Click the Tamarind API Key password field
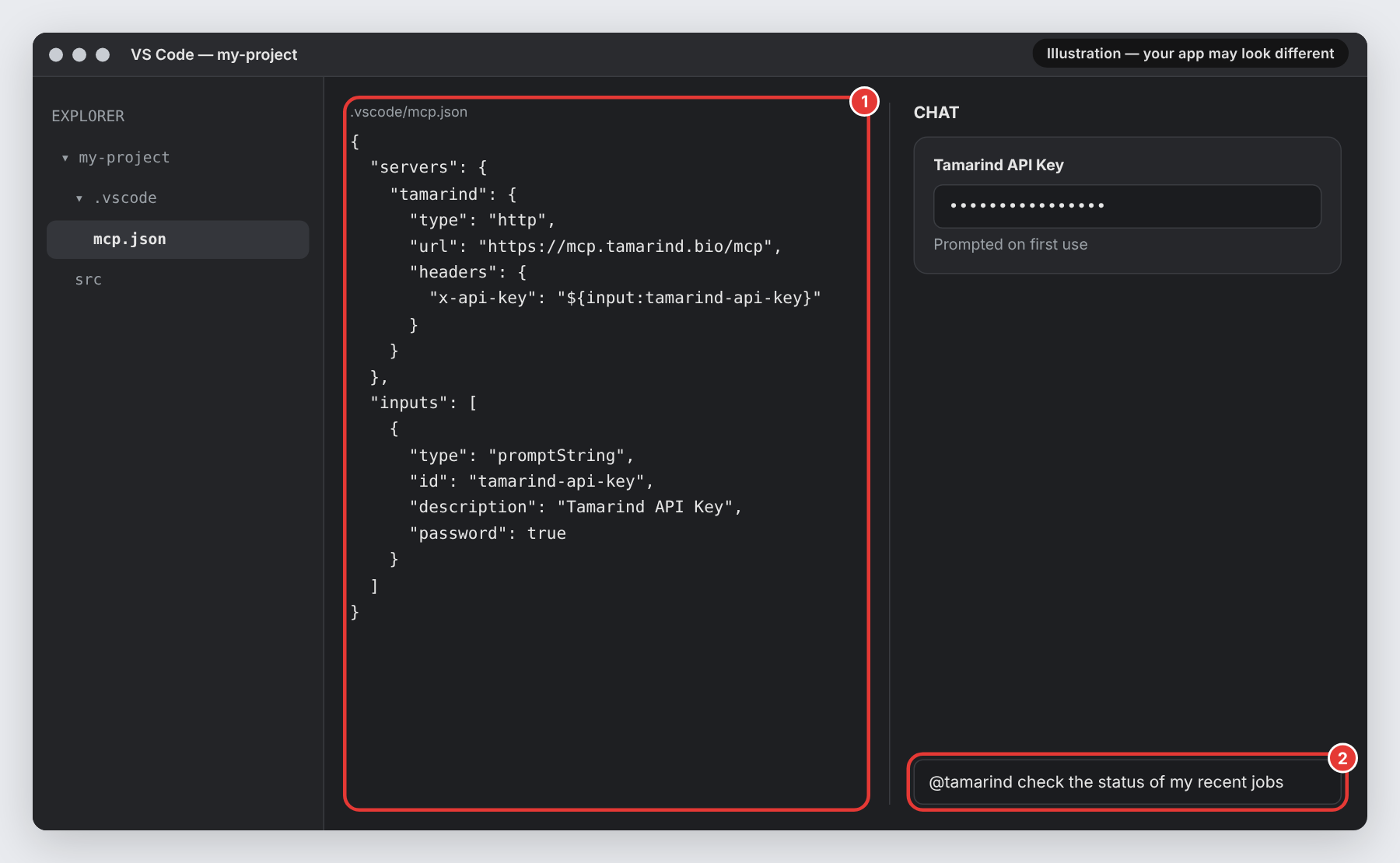 coord(1127,206)
